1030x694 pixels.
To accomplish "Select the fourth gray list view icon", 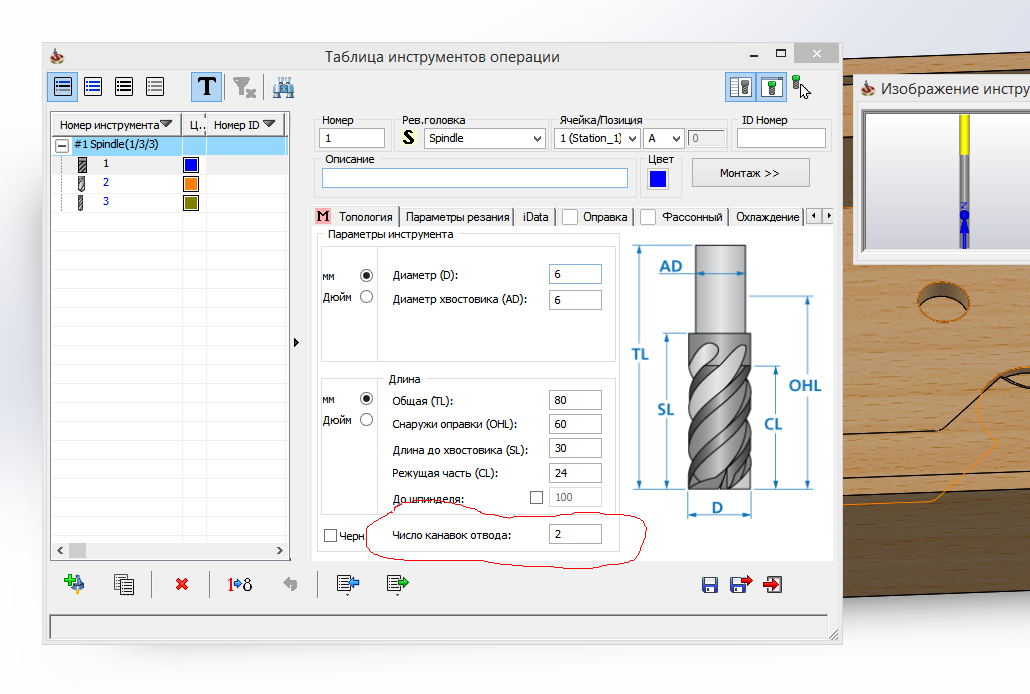I will point(155,87).
